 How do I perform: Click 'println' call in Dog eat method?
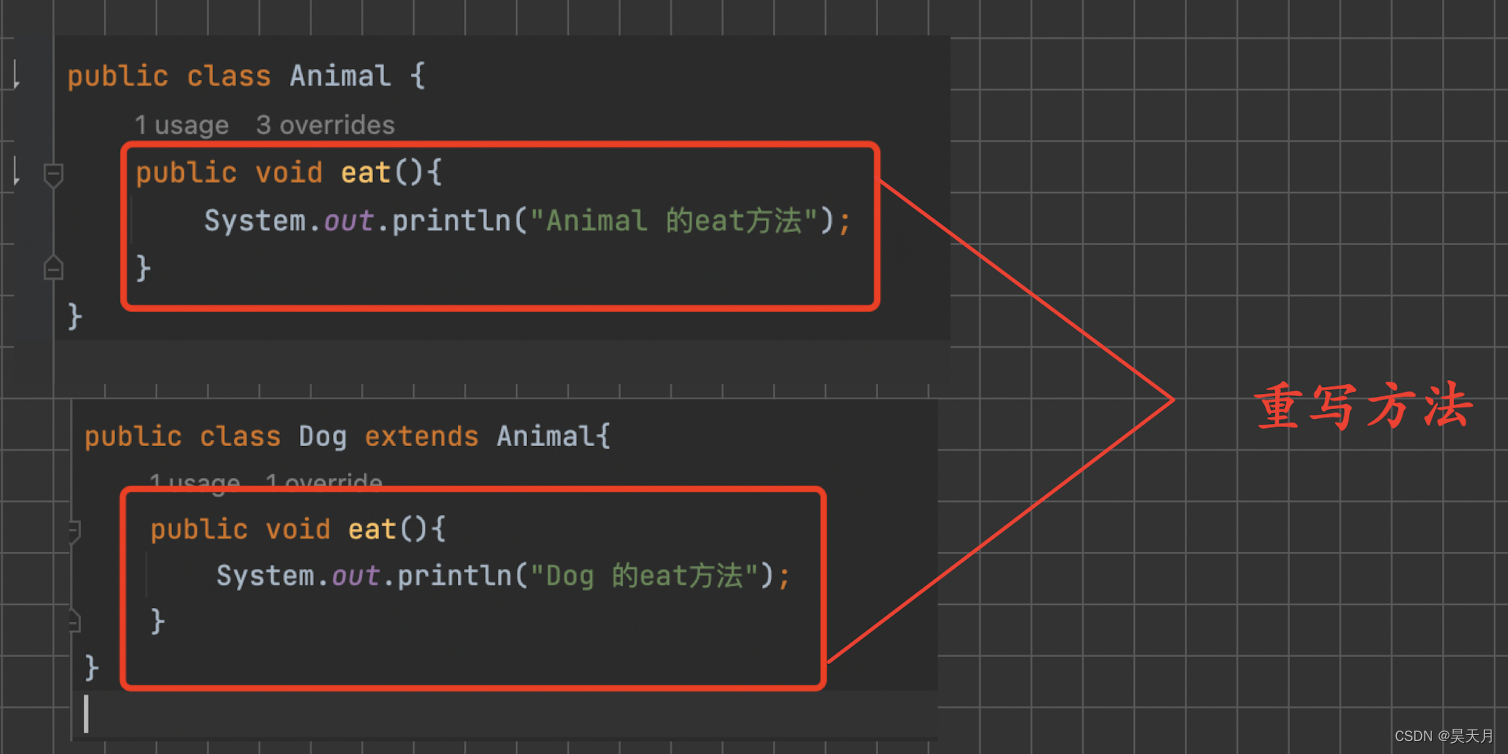coord(455,575)
